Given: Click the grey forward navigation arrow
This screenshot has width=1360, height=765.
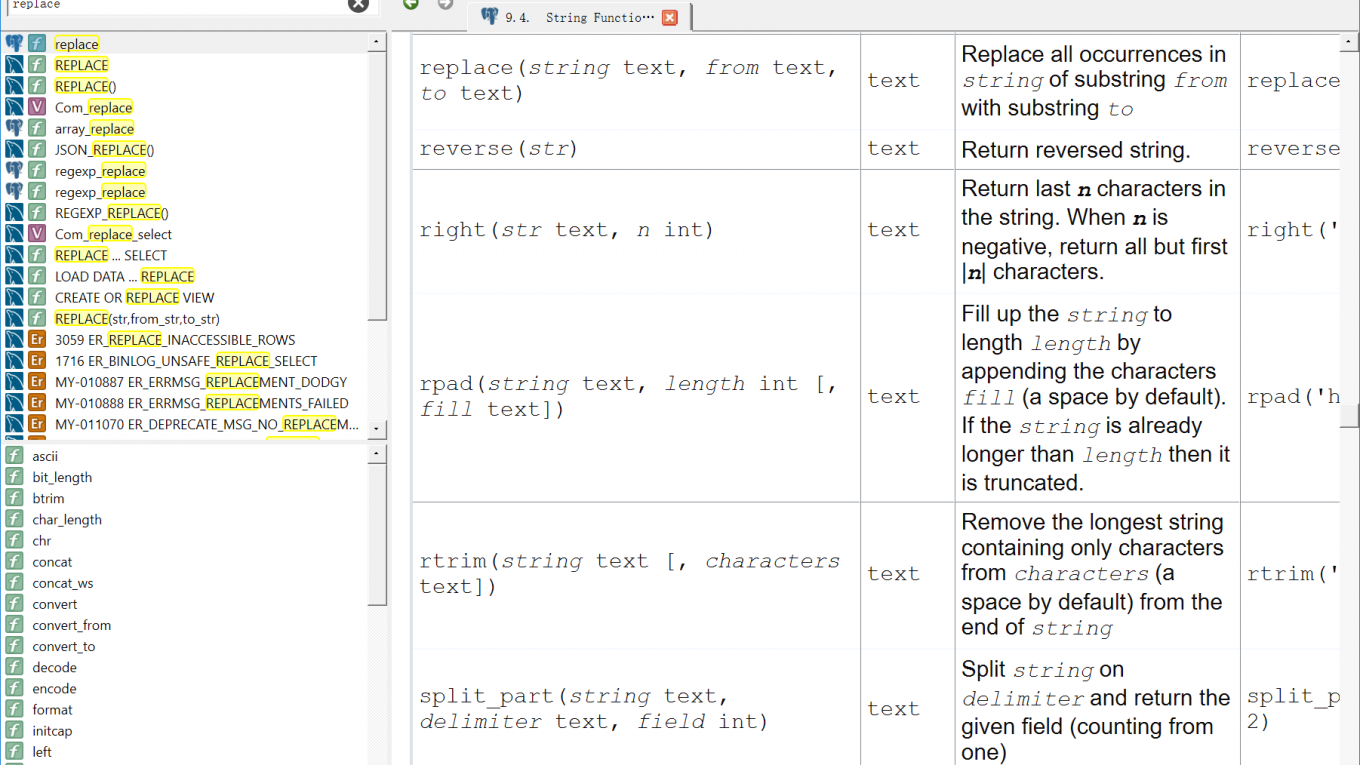Looking at the screenshot, I should (x=445, y=5).
